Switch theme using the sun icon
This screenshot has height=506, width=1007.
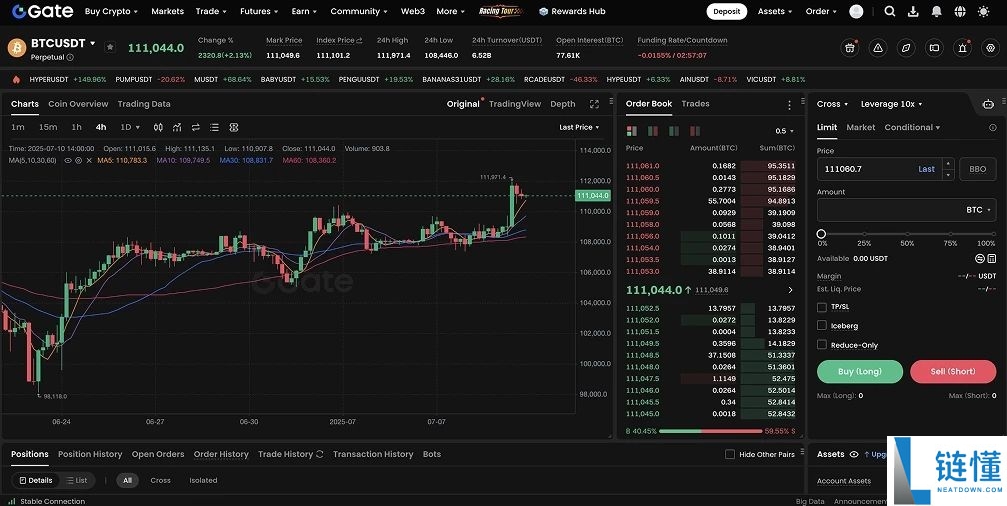pyautogui.click(x=984, y=12)
